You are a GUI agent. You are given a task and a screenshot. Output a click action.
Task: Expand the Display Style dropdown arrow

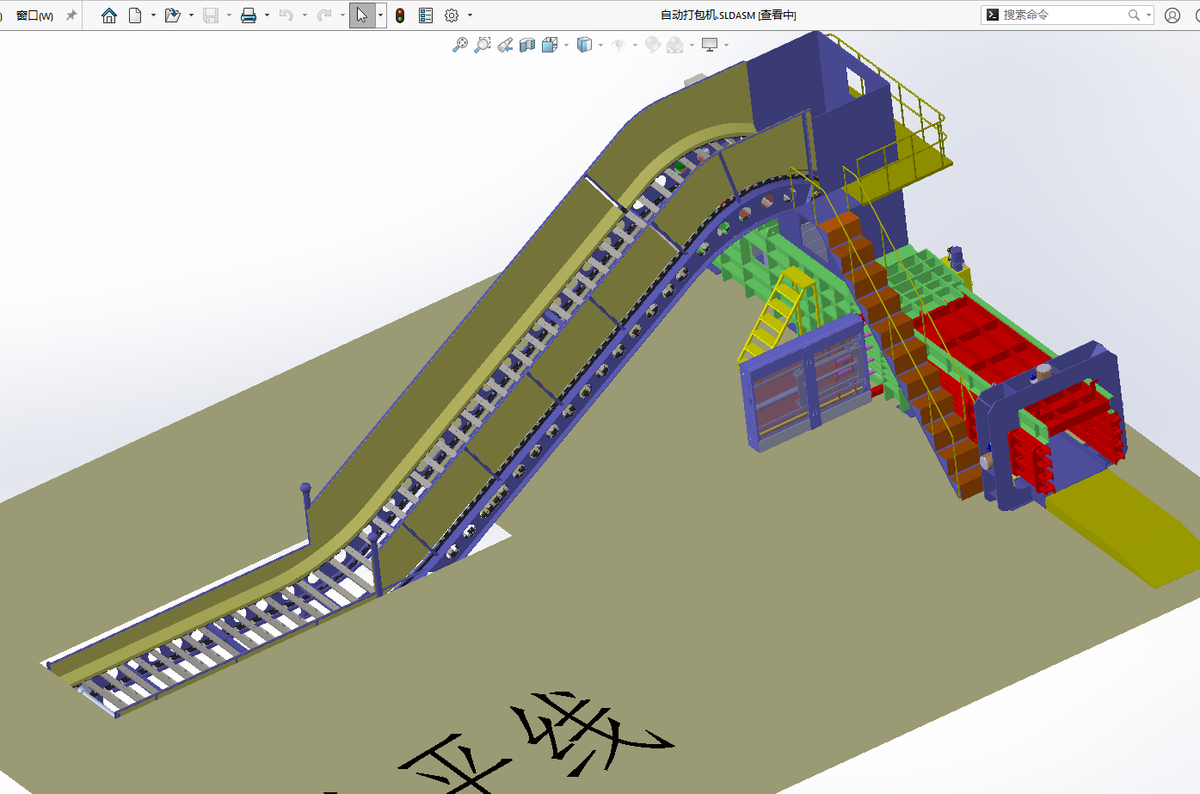click(602, 44)
